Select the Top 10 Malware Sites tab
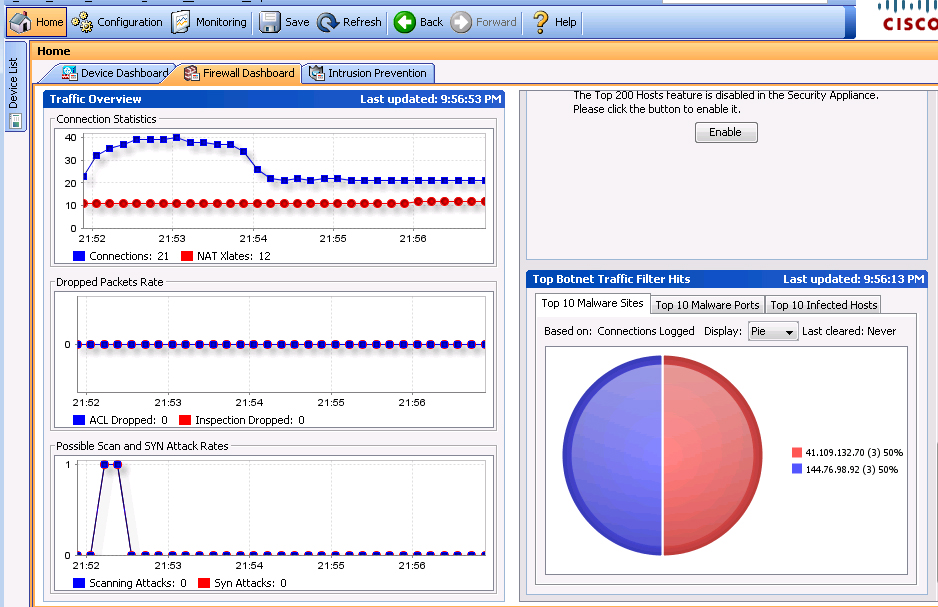 coord(592,304)
